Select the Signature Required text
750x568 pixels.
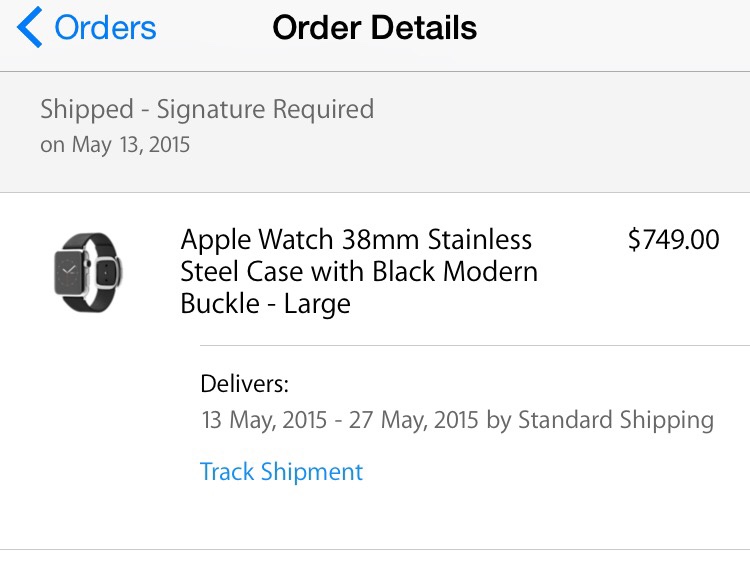click(x=265, y=109)
